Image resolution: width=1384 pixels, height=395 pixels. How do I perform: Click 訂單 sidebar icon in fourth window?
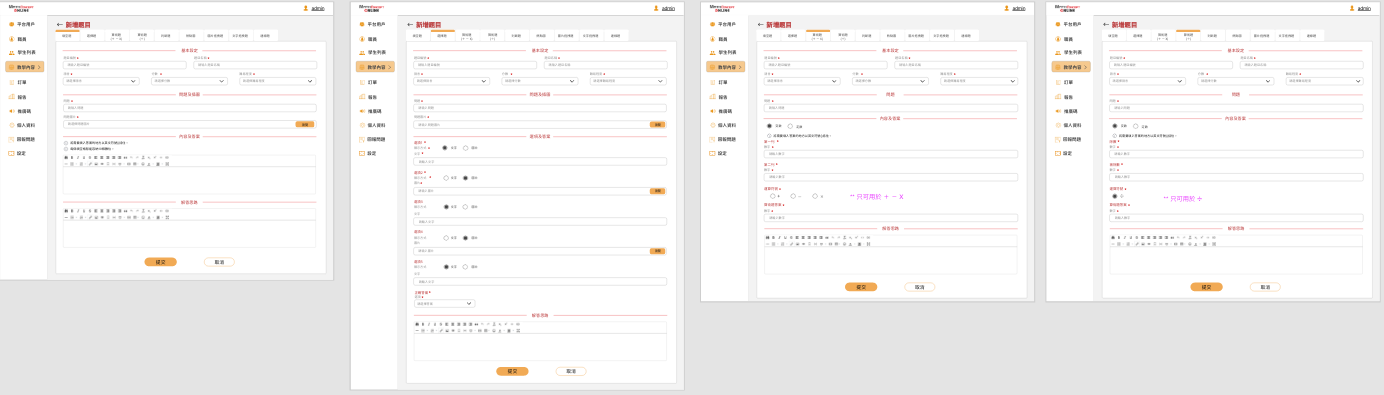[1058, 82]
